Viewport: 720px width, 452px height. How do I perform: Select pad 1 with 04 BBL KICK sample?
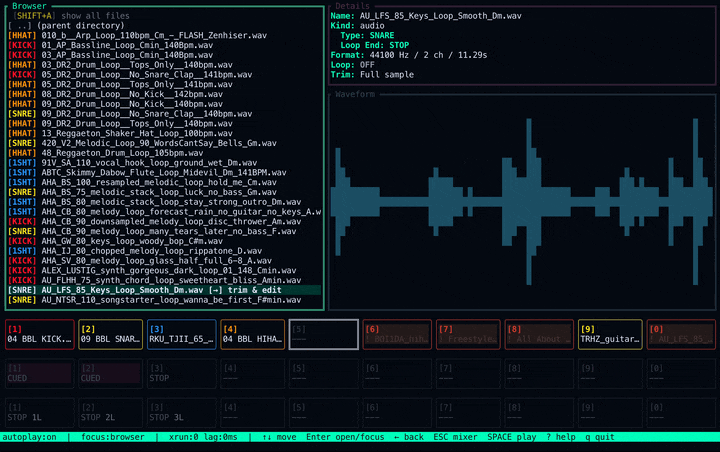pyautogui.click(x=39, y=334)
